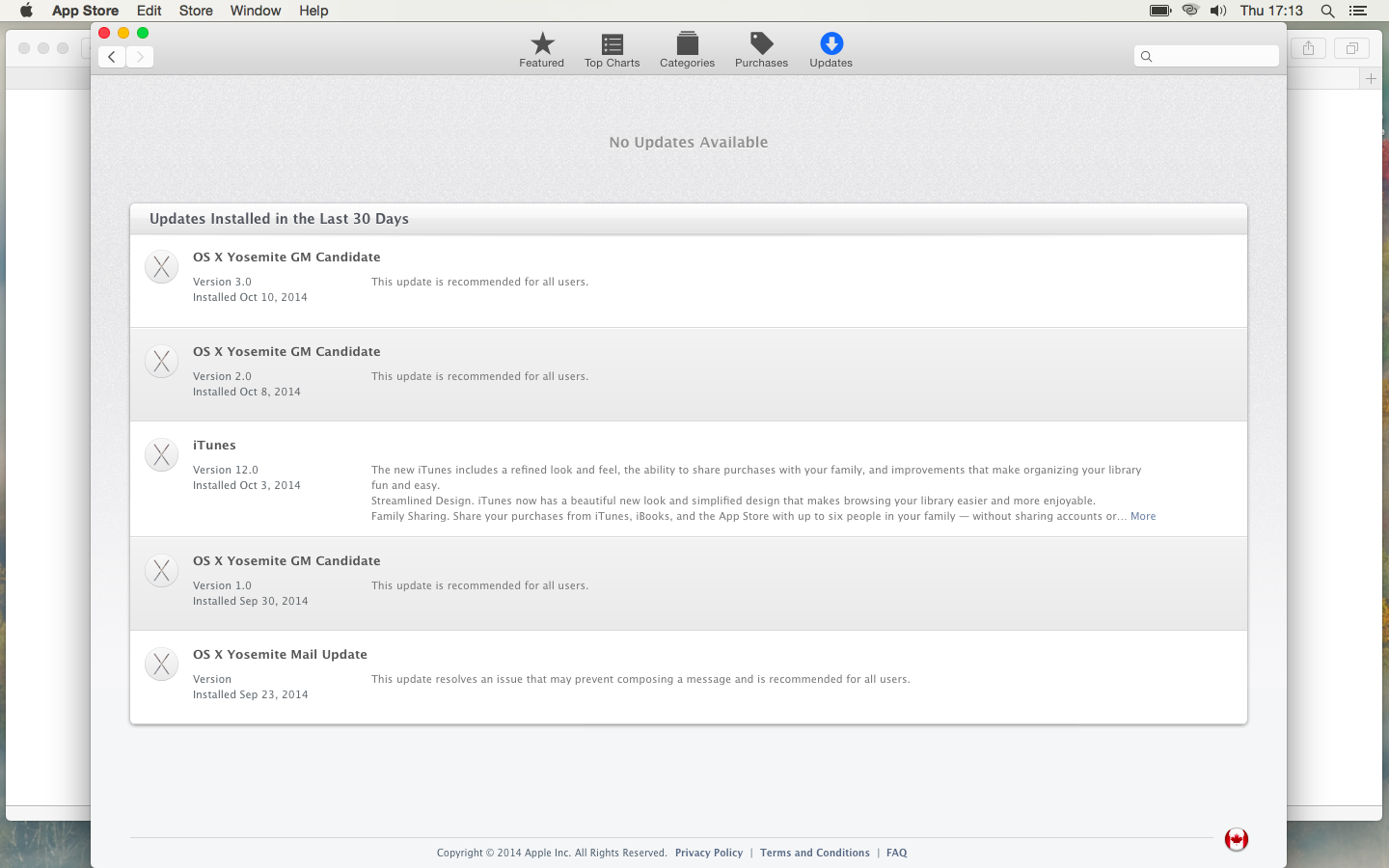The width and height of the screenshot is (1389, 868).
Task: Open the Featured star tab
Action: [x=542, y=49]
